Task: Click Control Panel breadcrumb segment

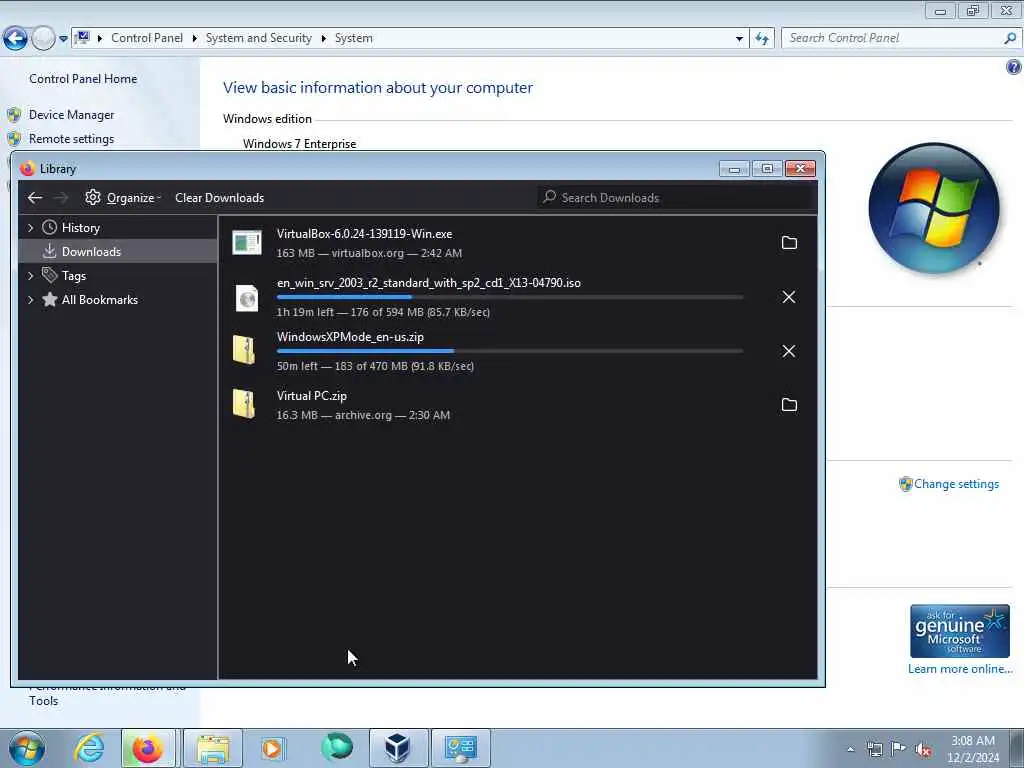Action: coord(147,38)
